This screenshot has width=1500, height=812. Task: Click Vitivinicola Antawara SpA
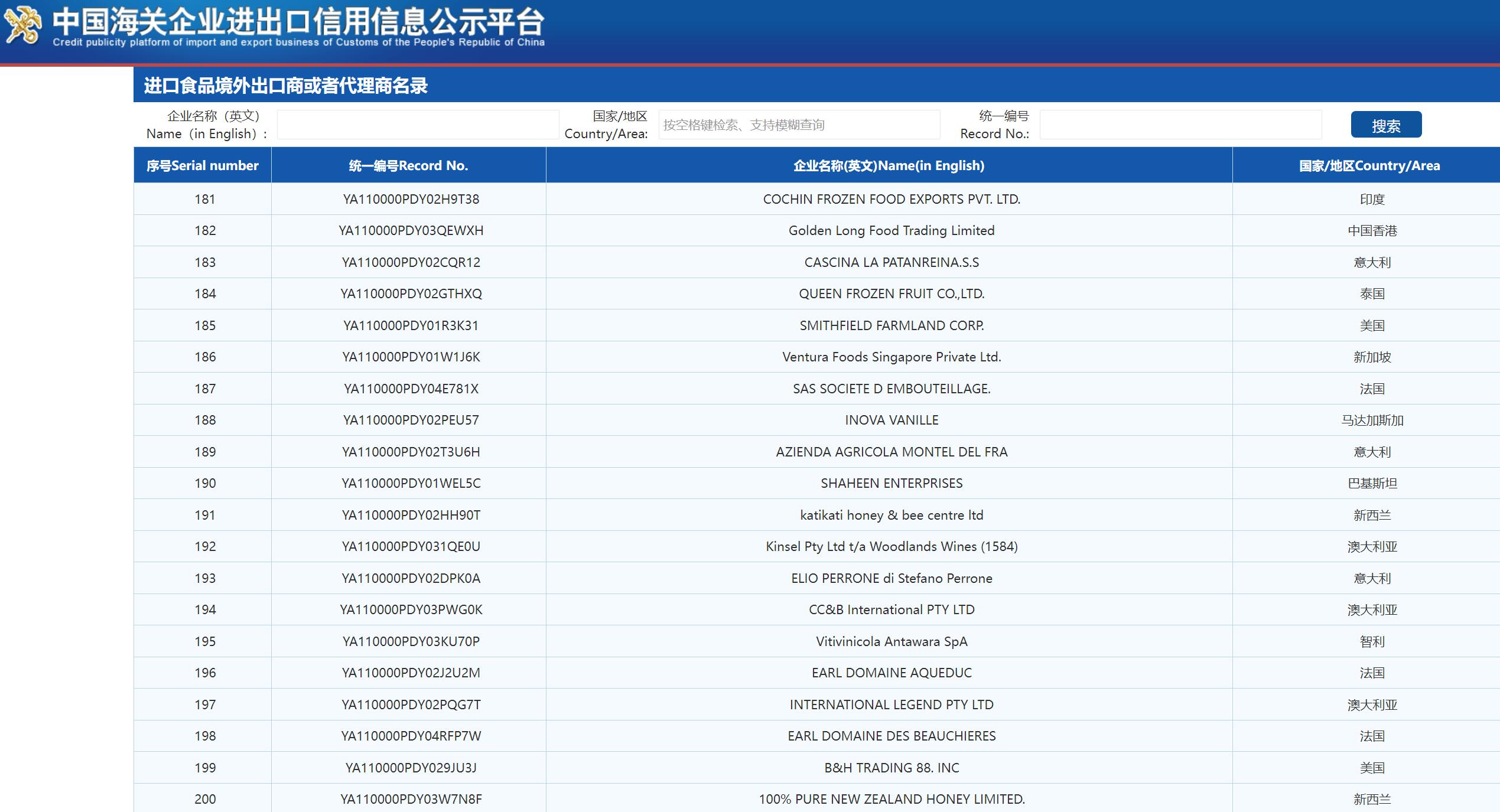click(x=891, y=641)
